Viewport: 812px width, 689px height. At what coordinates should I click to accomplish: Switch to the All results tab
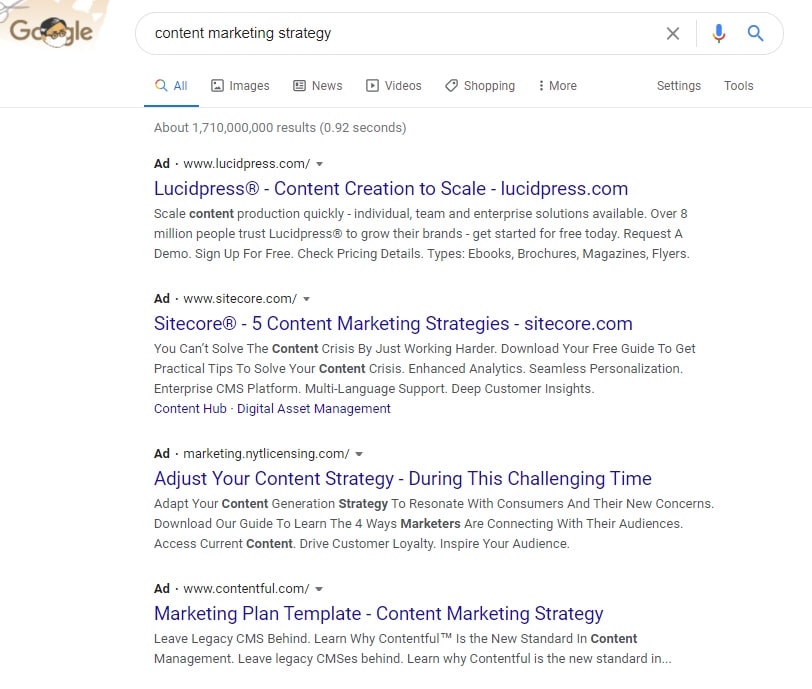(171, 86)
